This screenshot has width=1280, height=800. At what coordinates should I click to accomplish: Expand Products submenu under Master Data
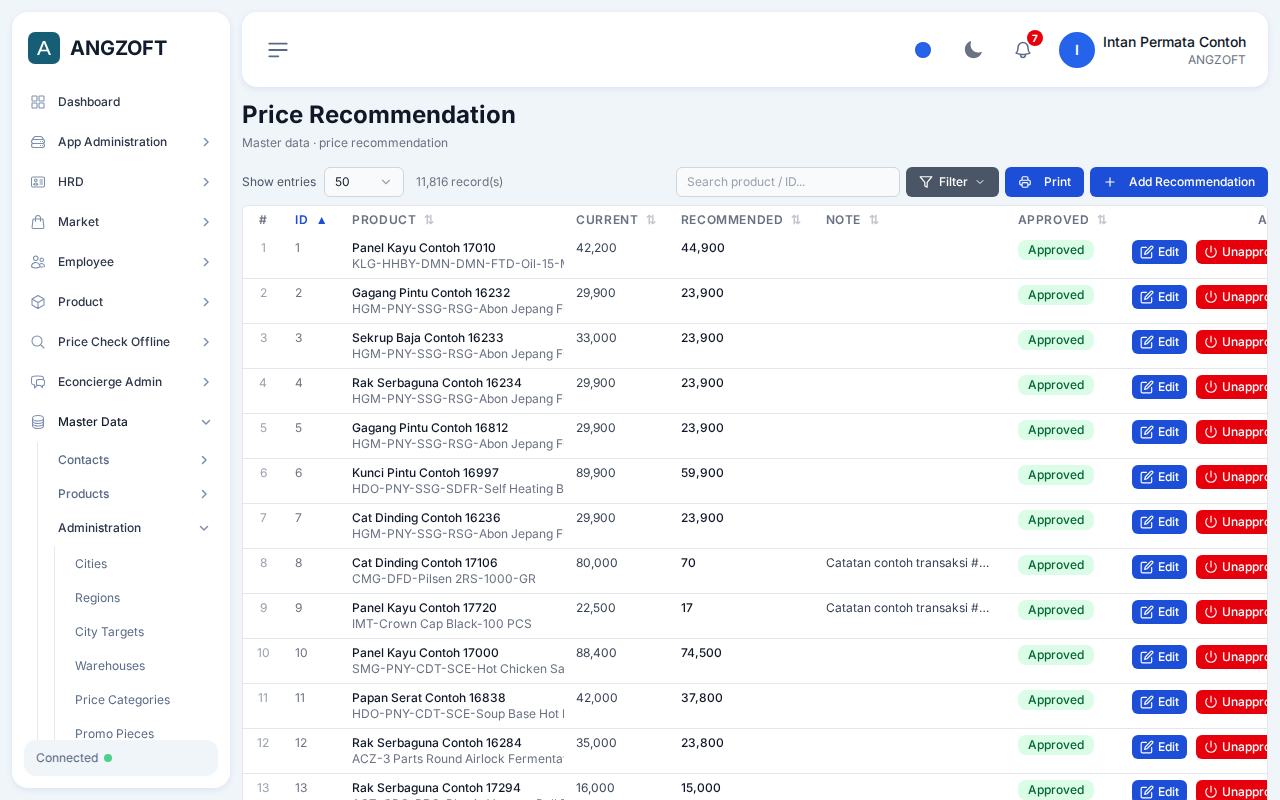(x=134, y=494)
